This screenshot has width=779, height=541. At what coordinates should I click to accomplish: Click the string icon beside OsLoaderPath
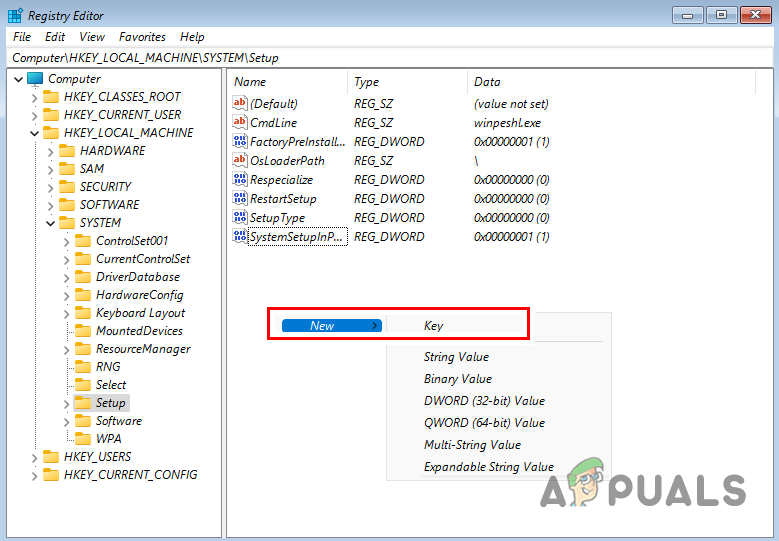point(239,160)
